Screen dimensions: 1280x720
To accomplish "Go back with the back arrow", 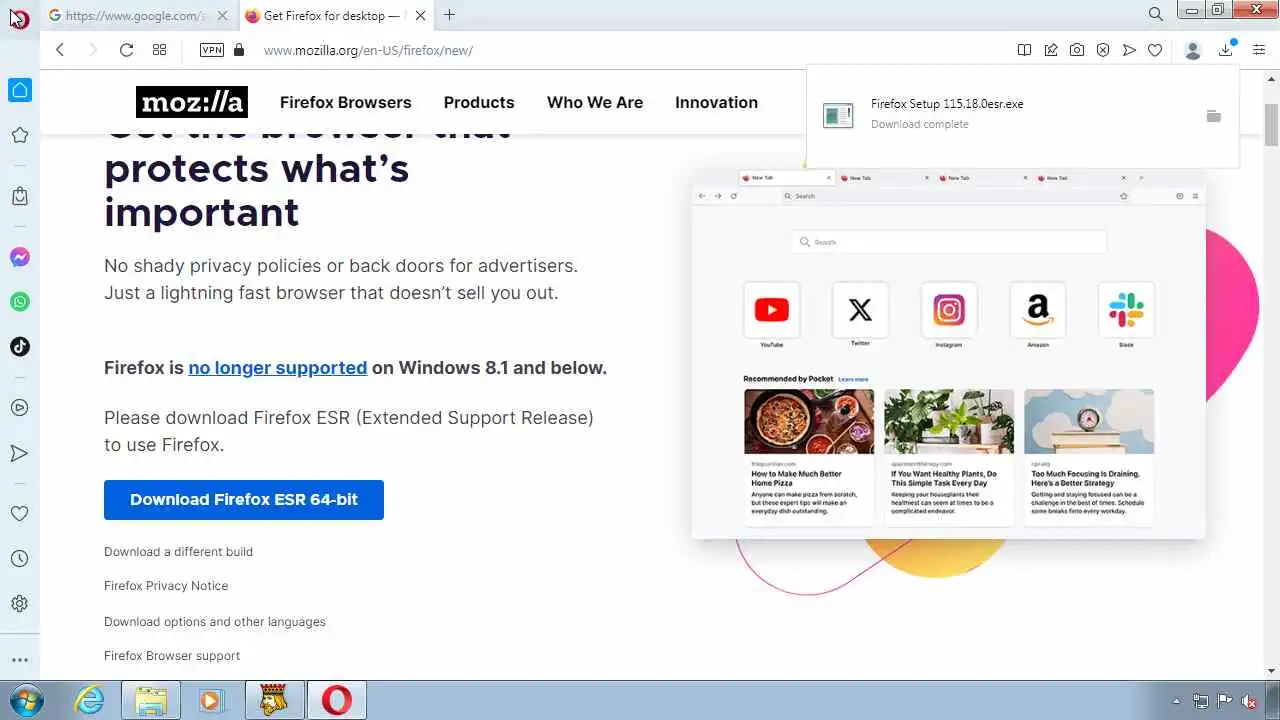I will coord(60,50).
